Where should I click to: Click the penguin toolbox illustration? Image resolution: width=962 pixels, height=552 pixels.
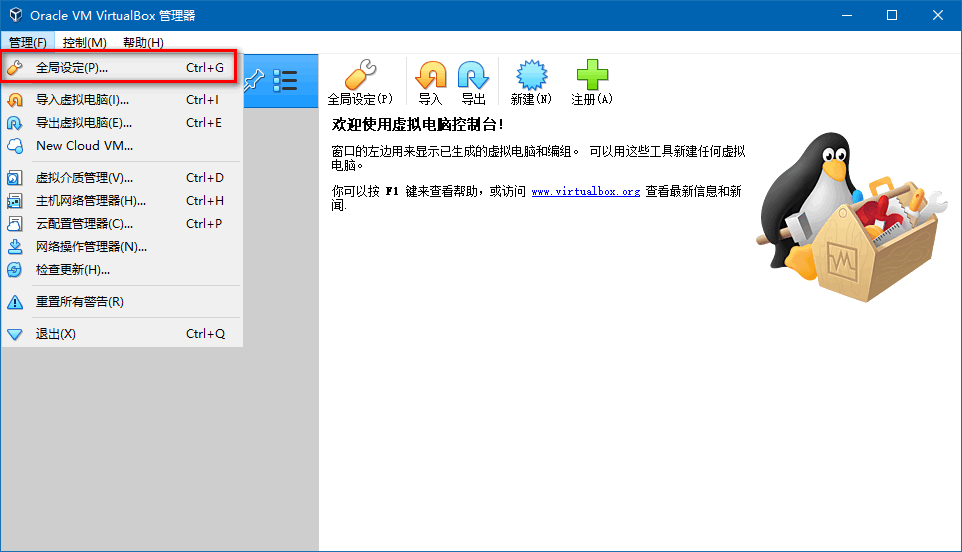(853, 217)
